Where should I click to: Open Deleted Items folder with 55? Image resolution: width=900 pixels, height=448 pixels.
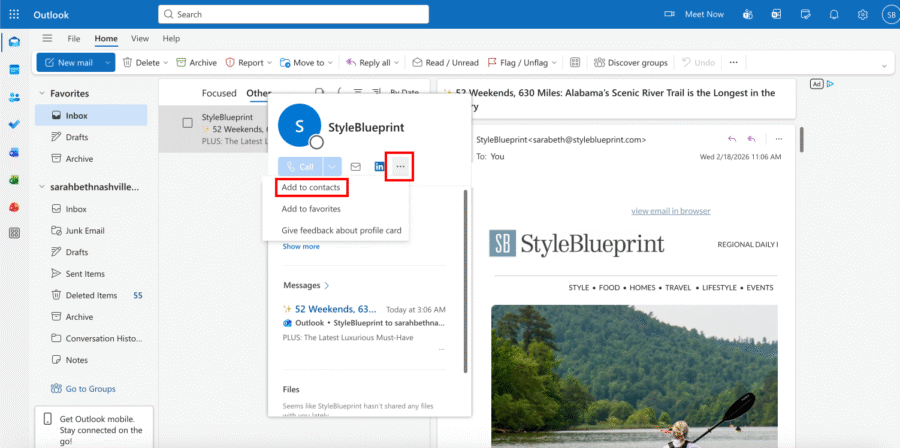click(91, 295)
